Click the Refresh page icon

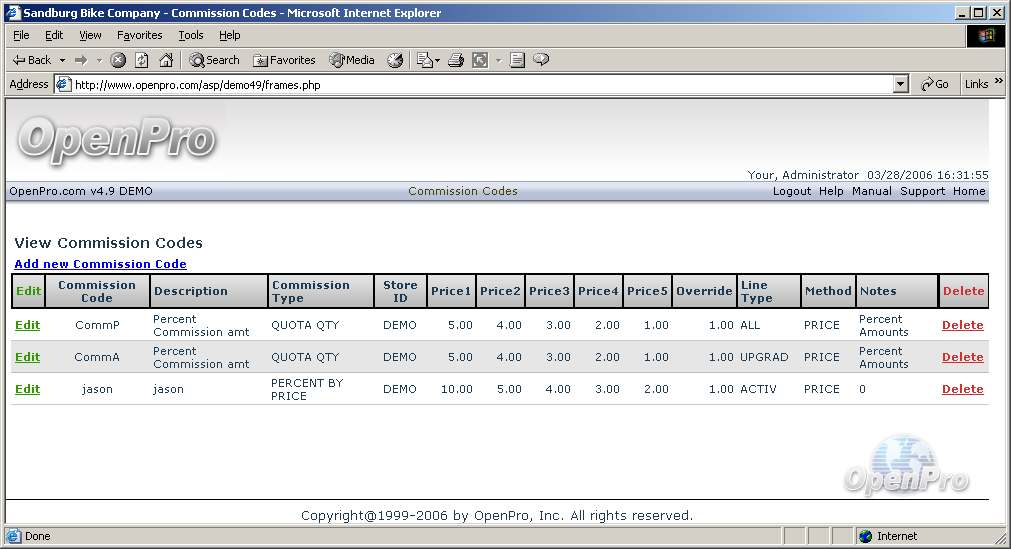[142, 60]
